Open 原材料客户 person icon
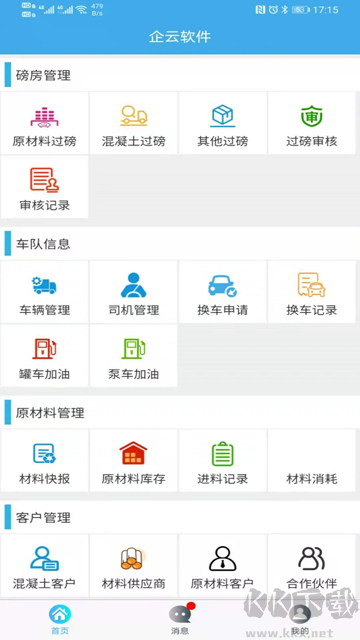The width and height of the screenshot is (360, 640). pyautogui.click(x=222, y=559)
